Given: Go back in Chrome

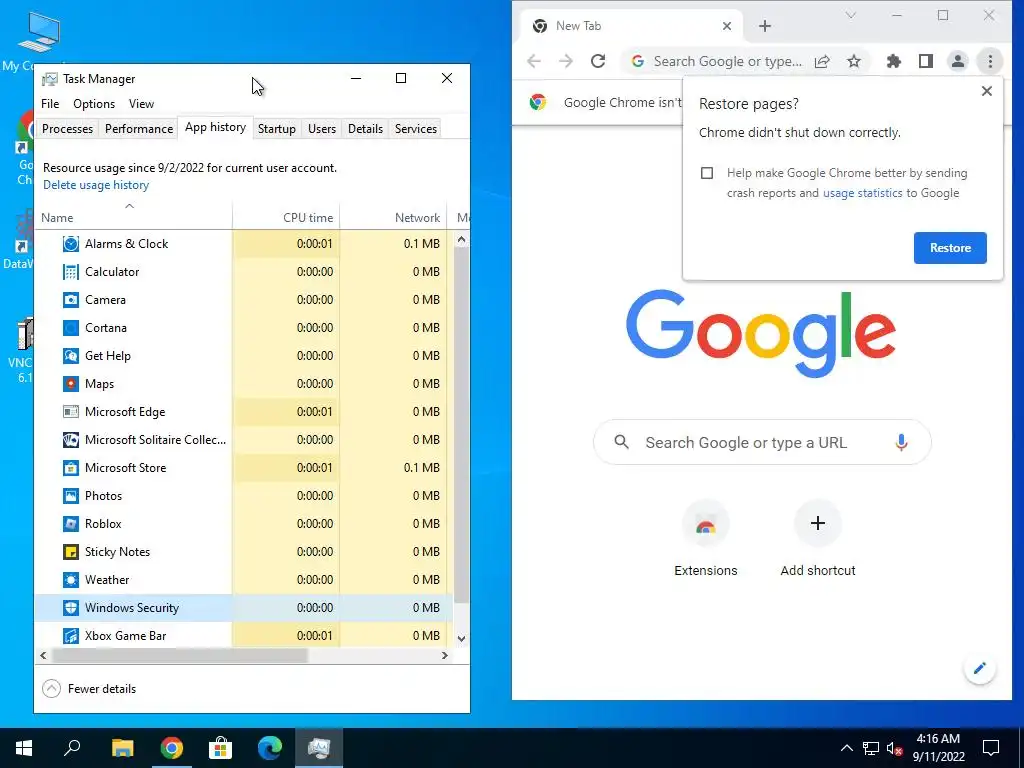Looking at the screenshot, I should tap(534, 61).
